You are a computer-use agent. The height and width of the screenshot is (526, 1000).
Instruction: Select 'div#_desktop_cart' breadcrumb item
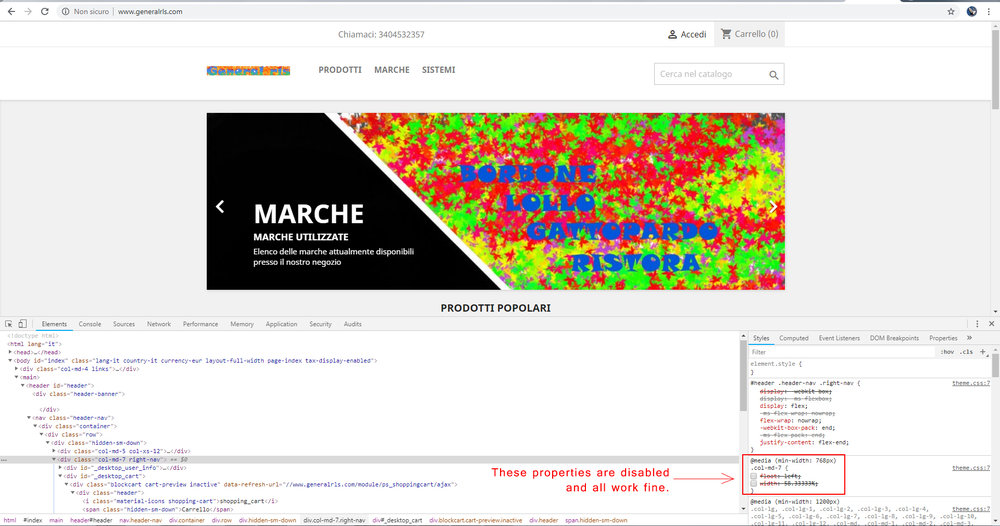[397, 520]
